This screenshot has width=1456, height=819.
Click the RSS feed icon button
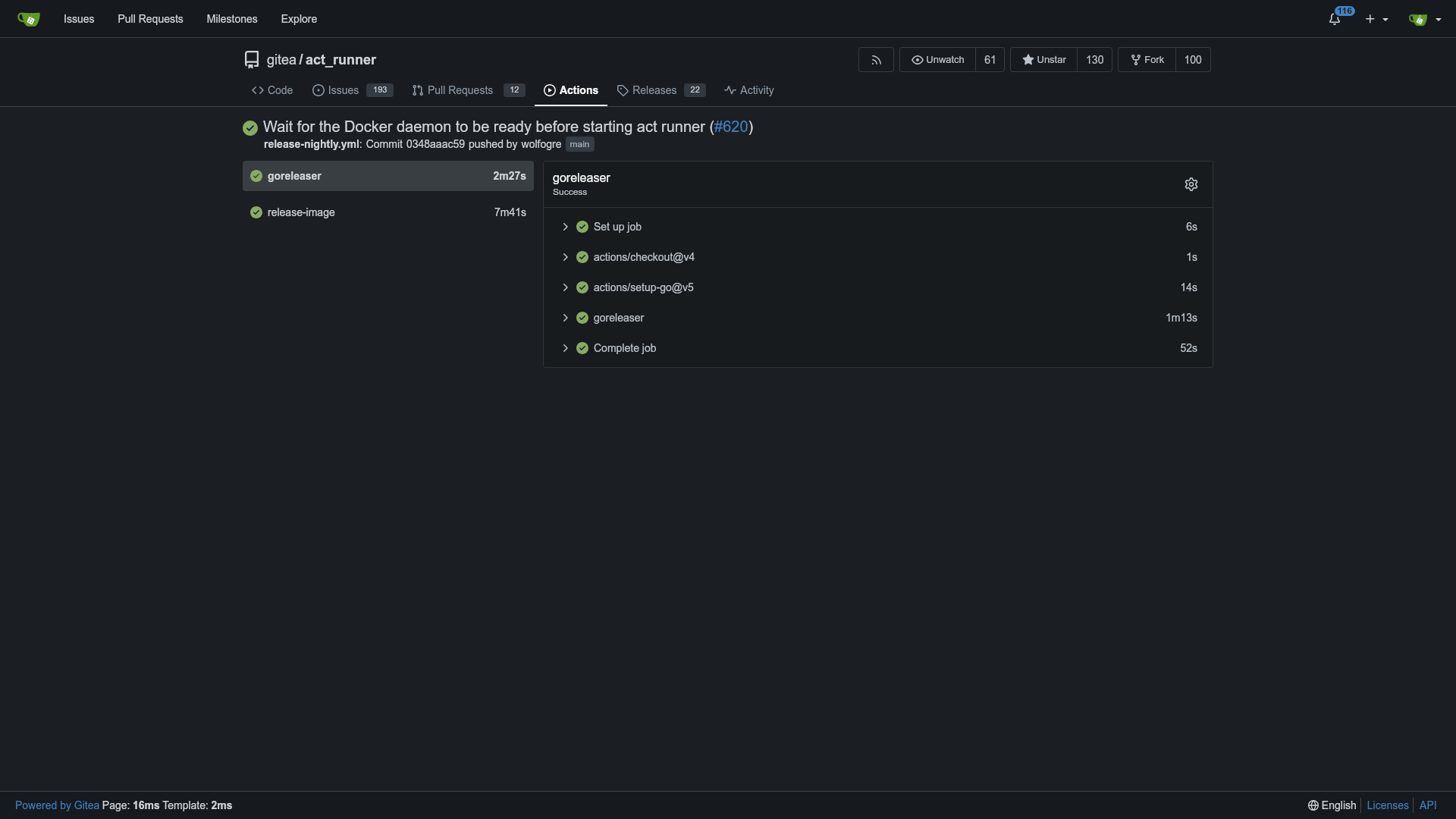(x=876, y=60)
